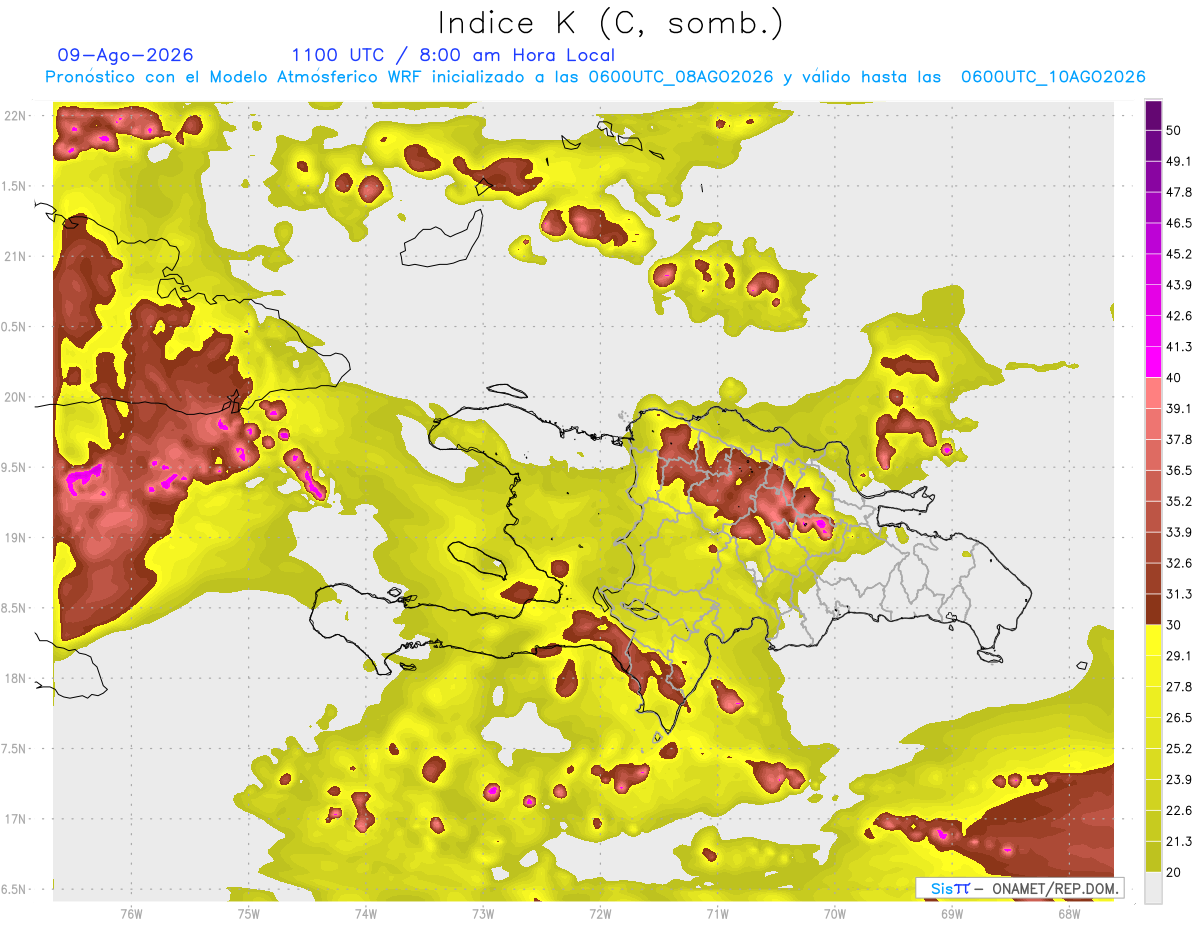Screen dimensions: 1200x927
Task: Click the title "Indice K (C, somb.)"
Action: [x=610, y=23]
